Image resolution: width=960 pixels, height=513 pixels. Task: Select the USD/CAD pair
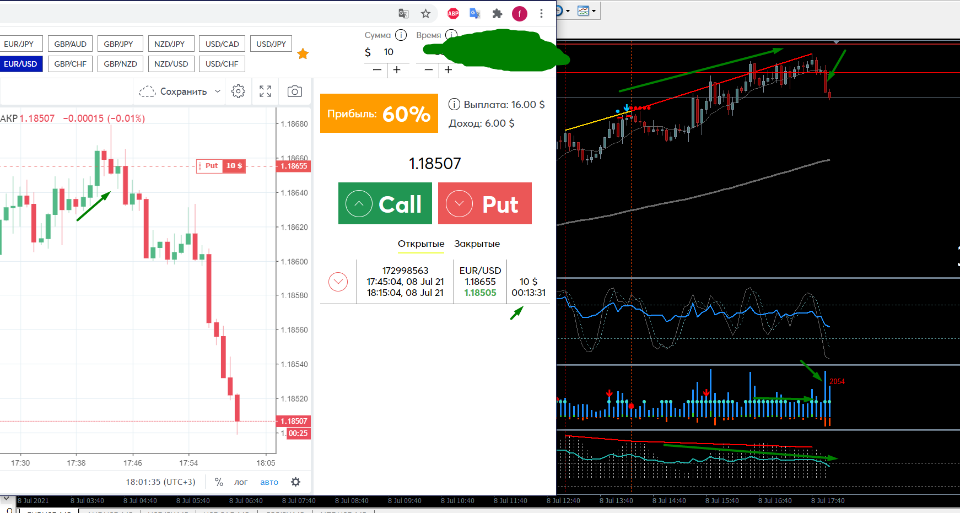tap(222, 44)
